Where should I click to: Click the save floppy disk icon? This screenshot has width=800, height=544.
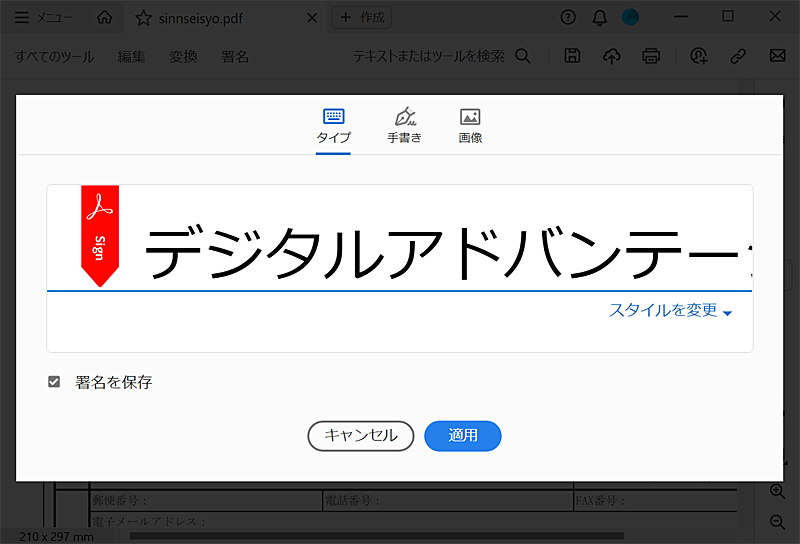[x=572, y=56]
